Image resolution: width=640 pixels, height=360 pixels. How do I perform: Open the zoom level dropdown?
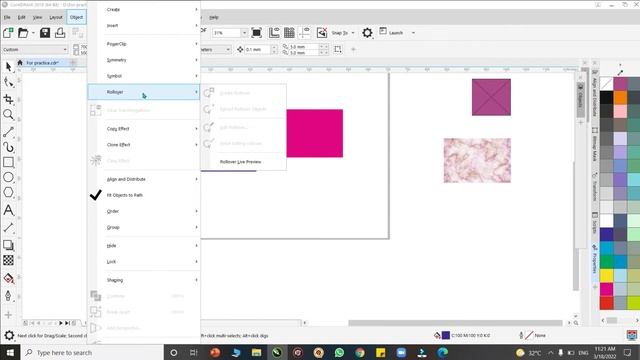pos(244,33)
